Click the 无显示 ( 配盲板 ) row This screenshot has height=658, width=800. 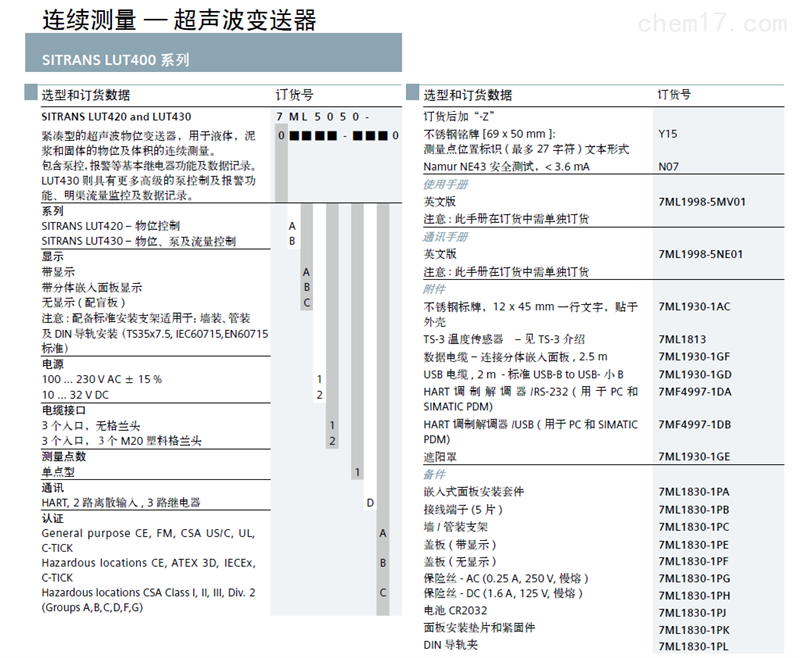[x=83, y=303]
